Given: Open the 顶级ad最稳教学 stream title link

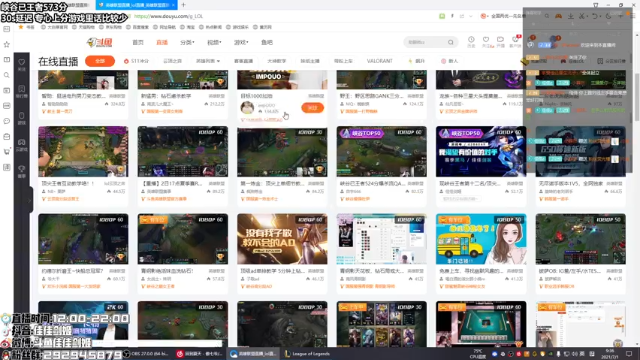Looking at the screenshot, I should (x=272, y=271).
